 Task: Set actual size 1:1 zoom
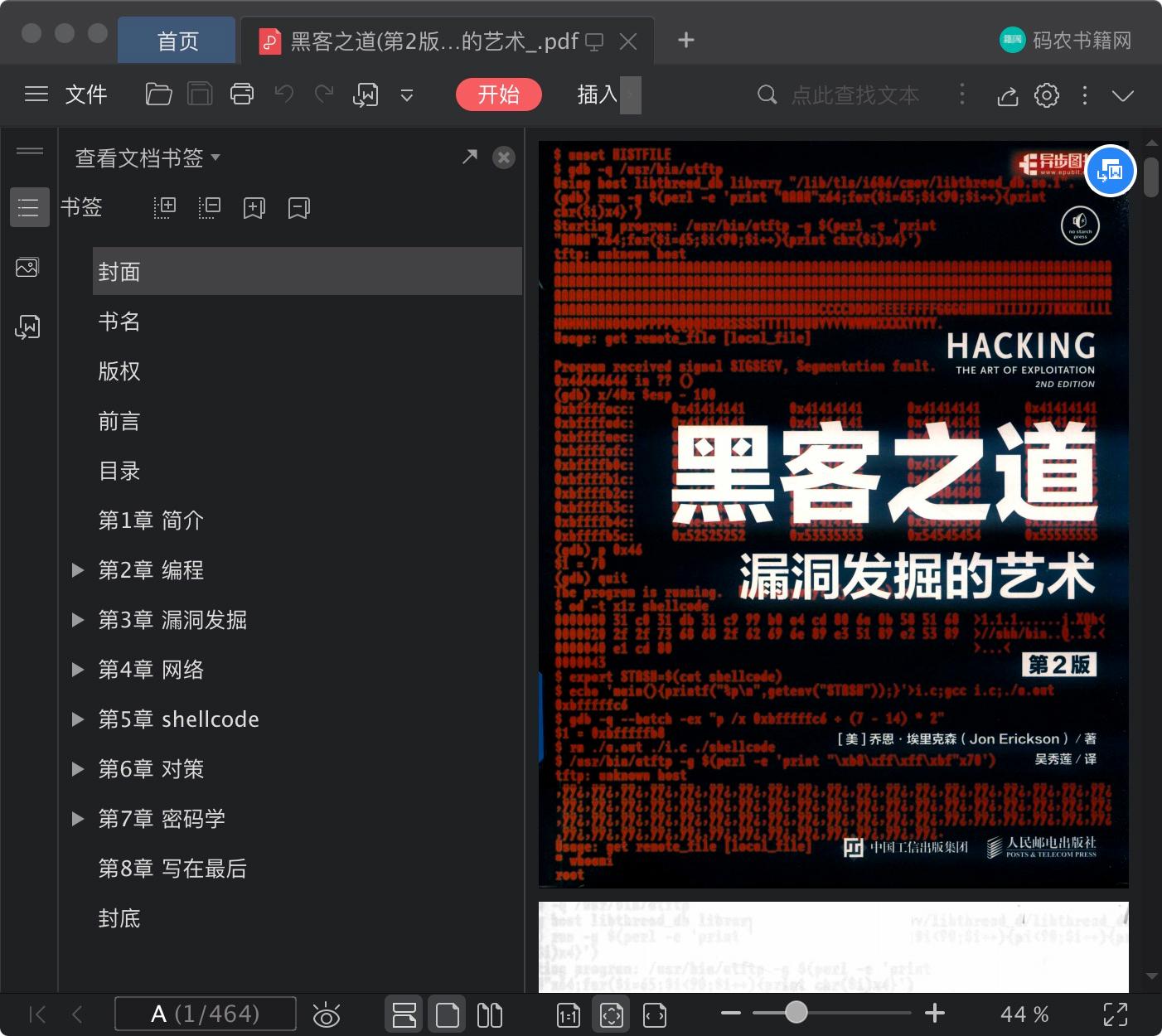coord(569,1015)
